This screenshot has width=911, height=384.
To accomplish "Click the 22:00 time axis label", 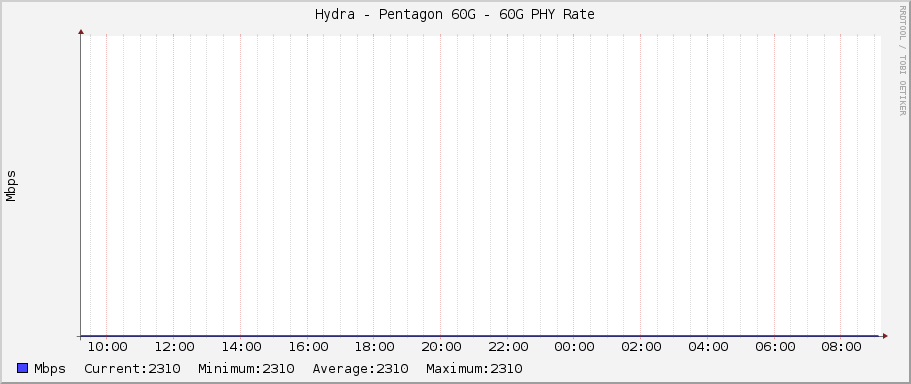I will pos(508,347).
